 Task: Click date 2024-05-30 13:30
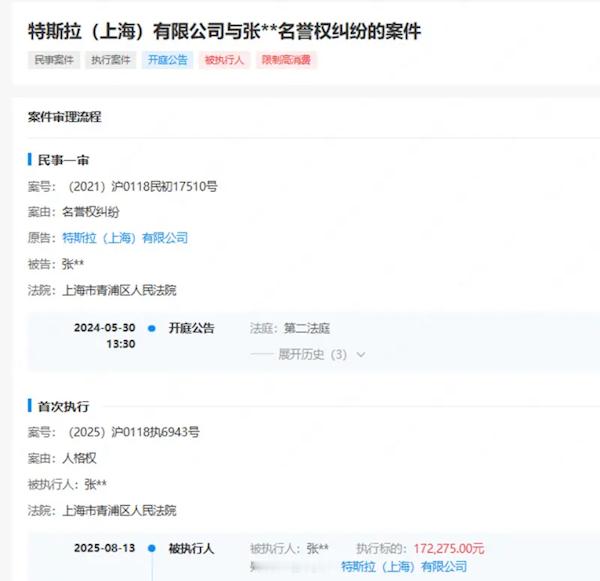(104, 336)
